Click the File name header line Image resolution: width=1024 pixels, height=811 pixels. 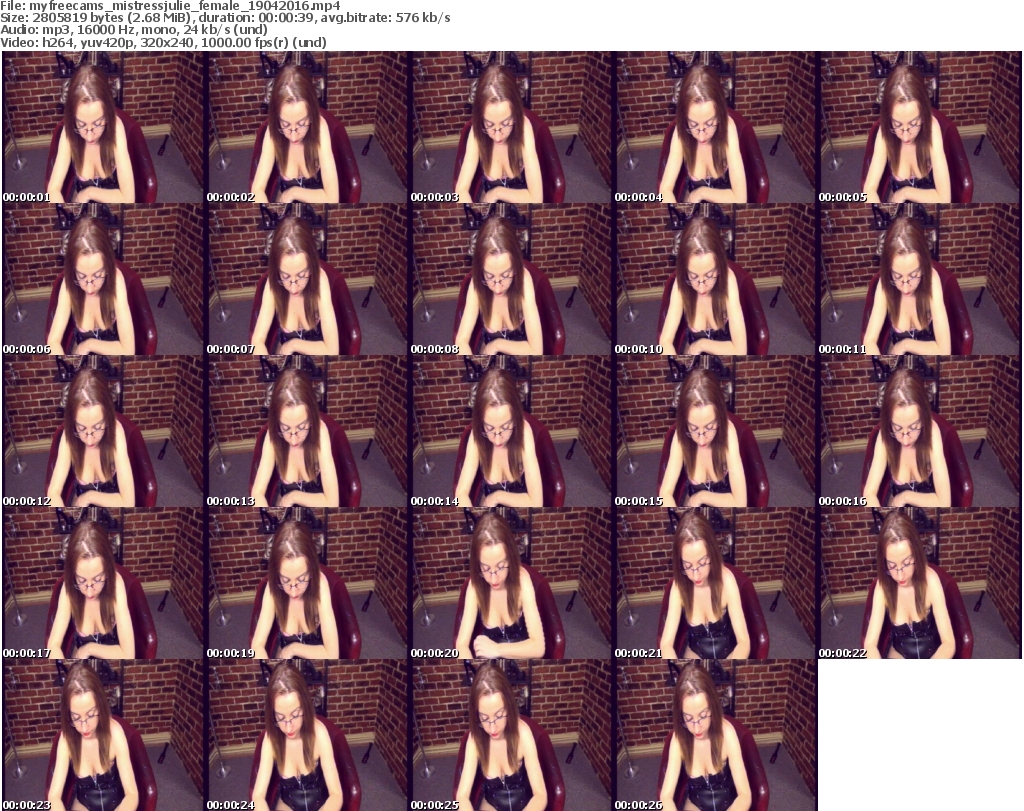point(170,6)
